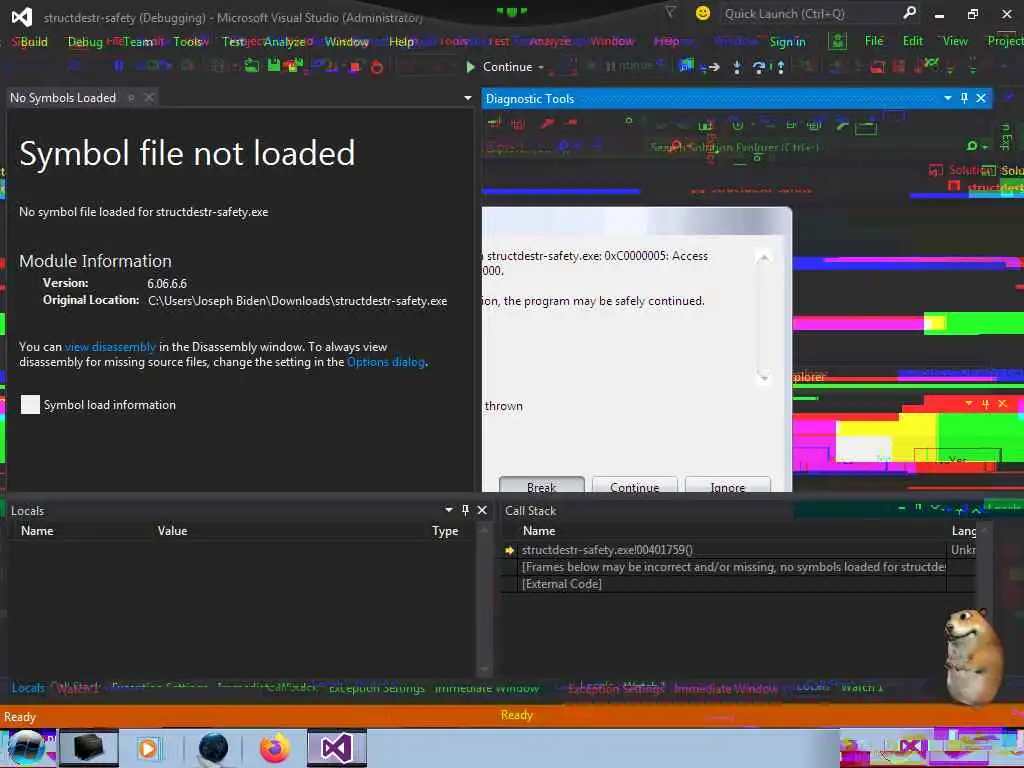The image size is (1024, 768).
Task: Click the Quick Launch magnifier icon
Action: (910, 13)
